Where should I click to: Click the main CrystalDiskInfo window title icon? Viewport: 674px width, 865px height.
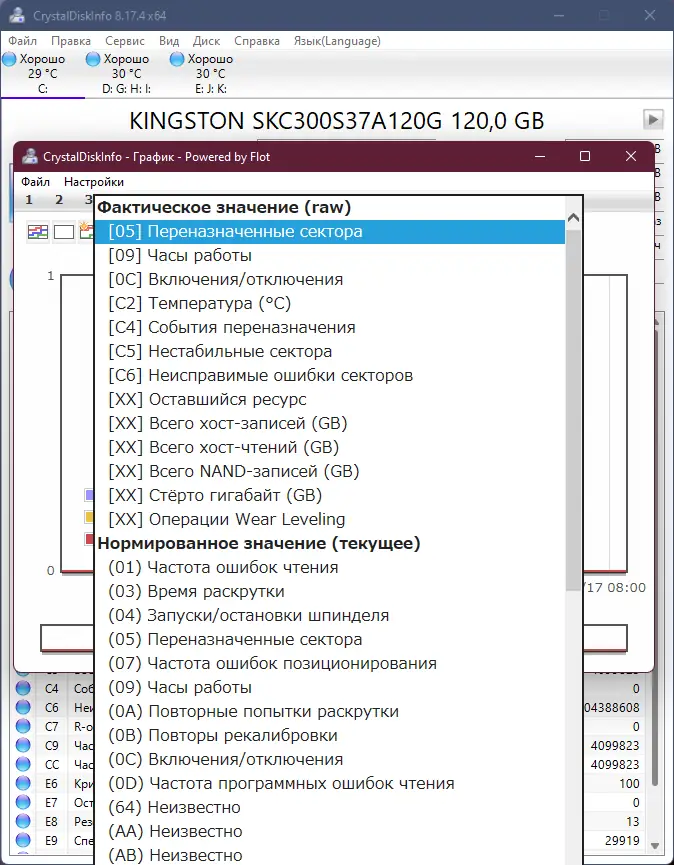17,15
